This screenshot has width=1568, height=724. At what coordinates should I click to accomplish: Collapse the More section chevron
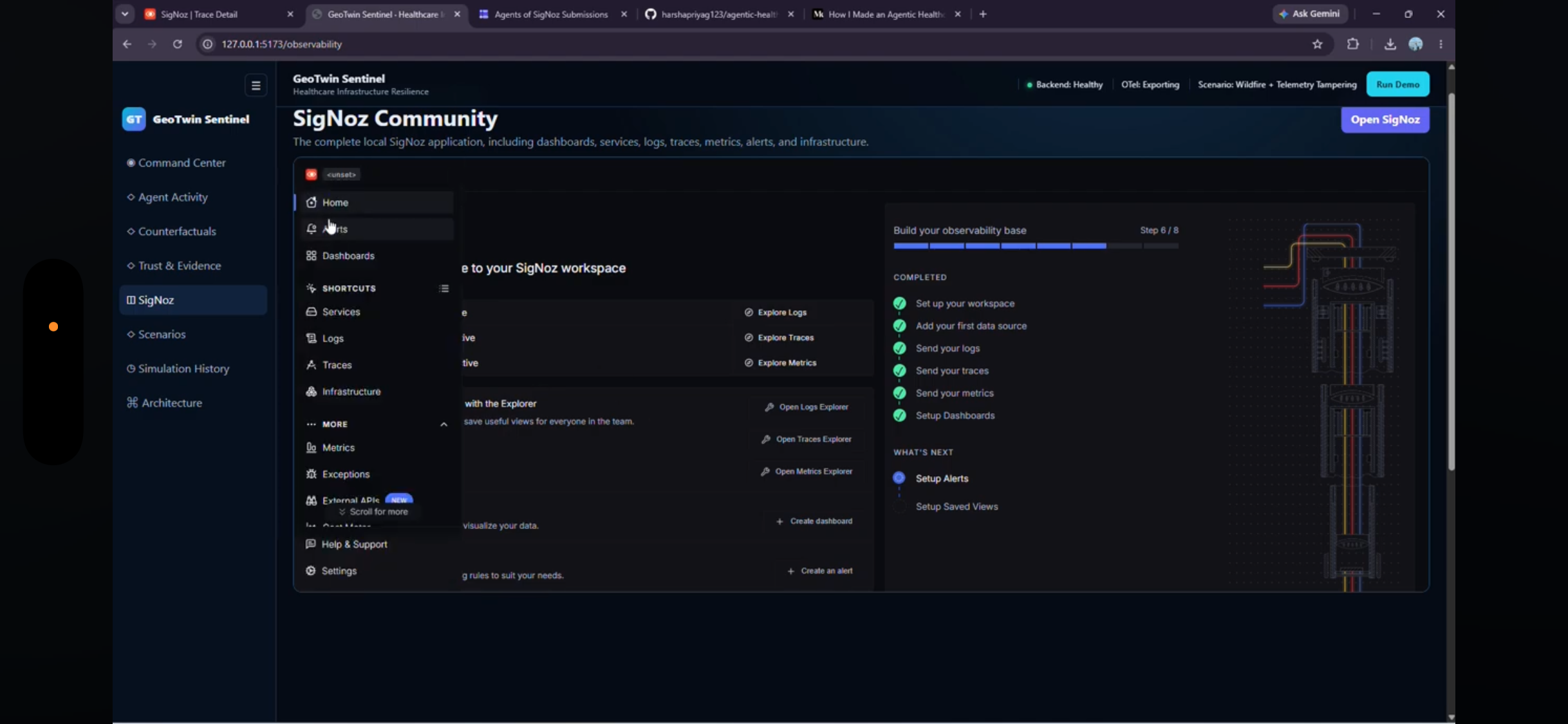[444, 424]
